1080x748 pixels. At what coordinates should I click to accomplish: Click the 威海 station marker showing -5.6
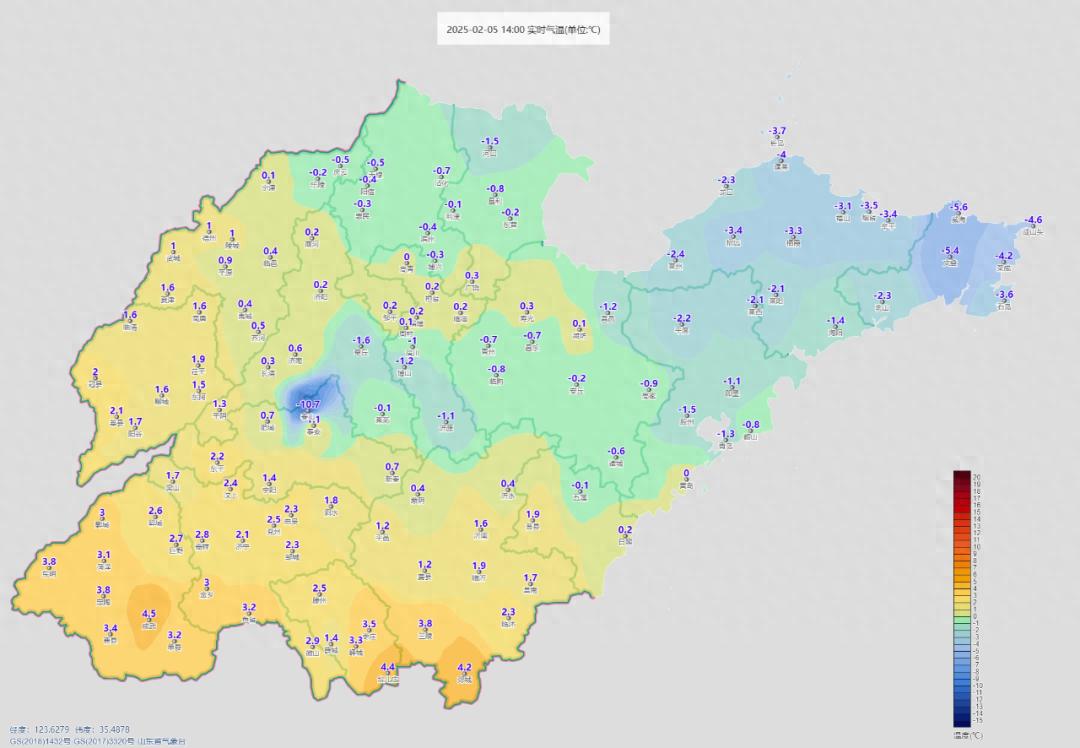click(x=958, y=215)
